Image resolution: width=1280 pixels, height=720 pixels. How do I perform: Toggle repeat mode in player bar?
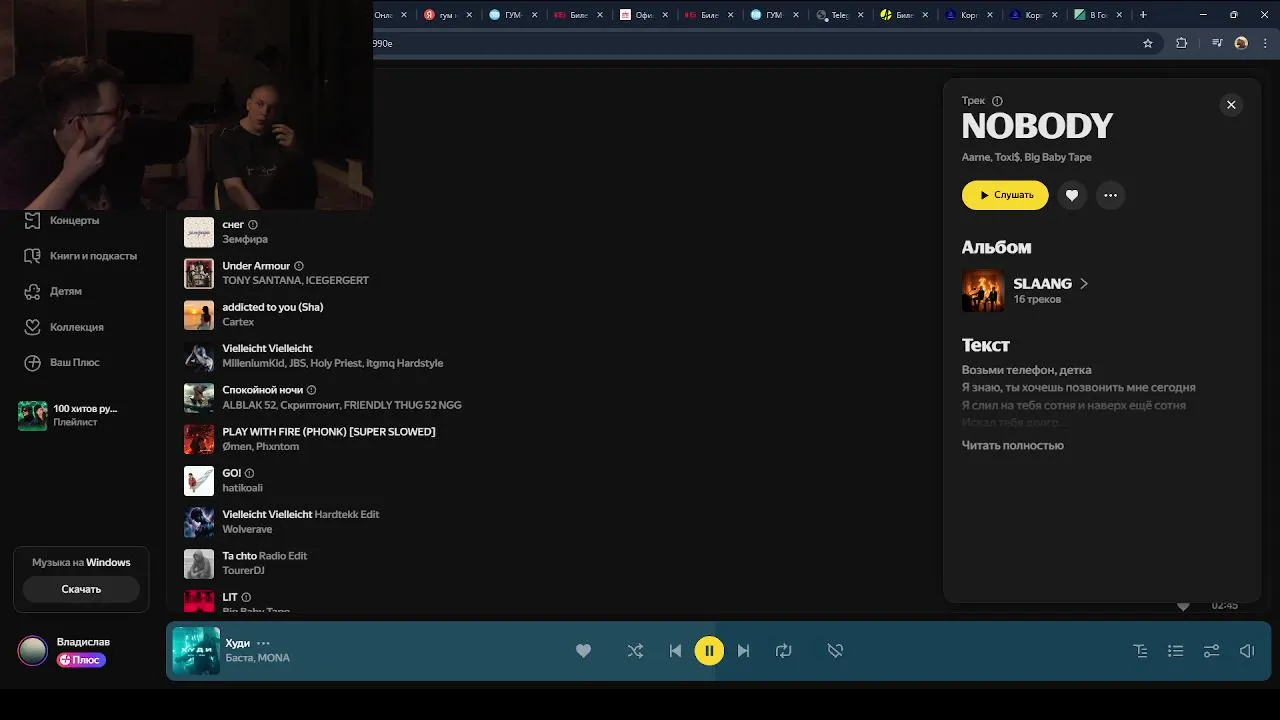pyautogui.click(x=784, y=651)
